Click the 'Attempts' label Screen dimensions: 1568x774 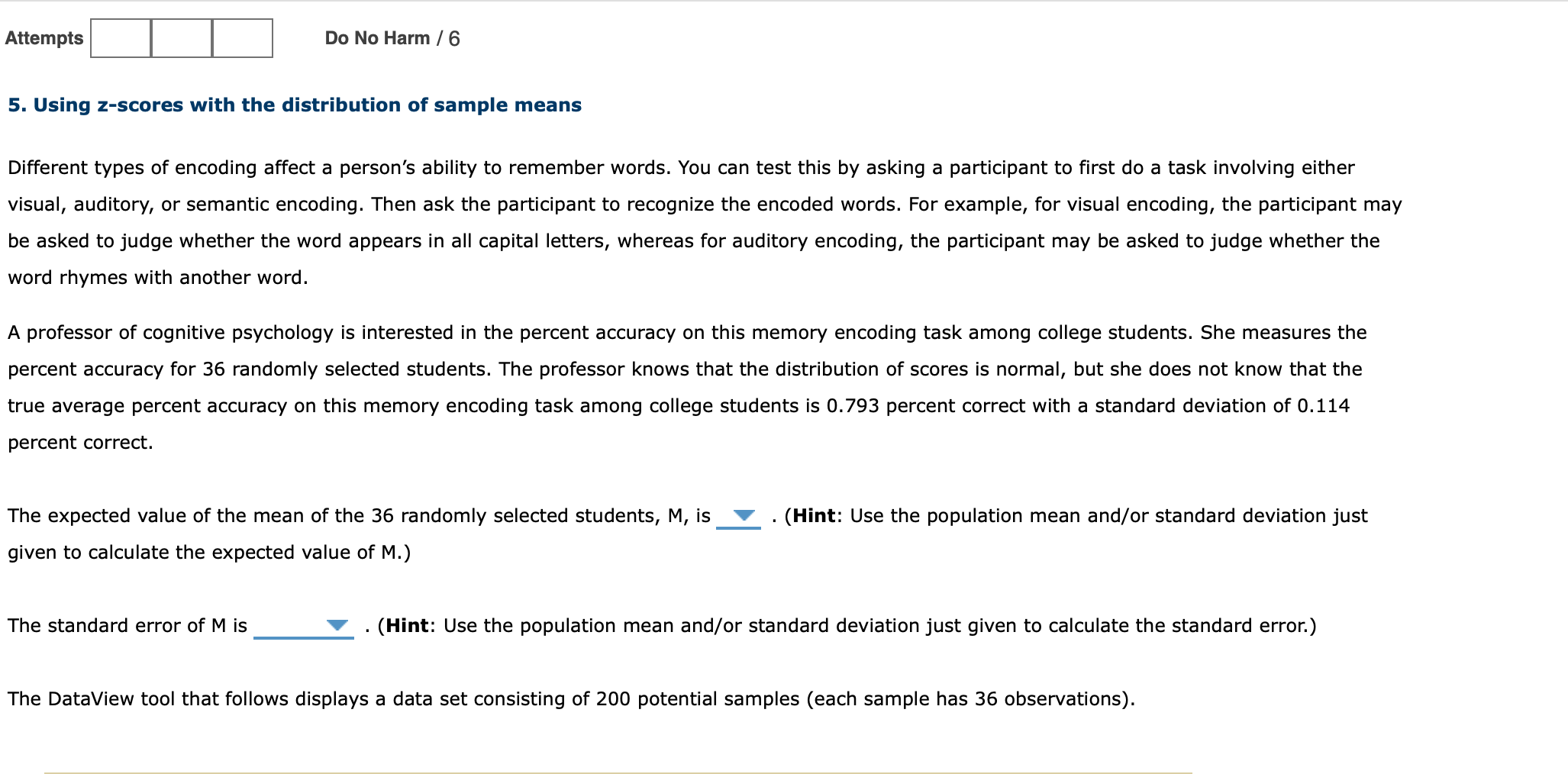pyautogui.click(x=44, y=38)
